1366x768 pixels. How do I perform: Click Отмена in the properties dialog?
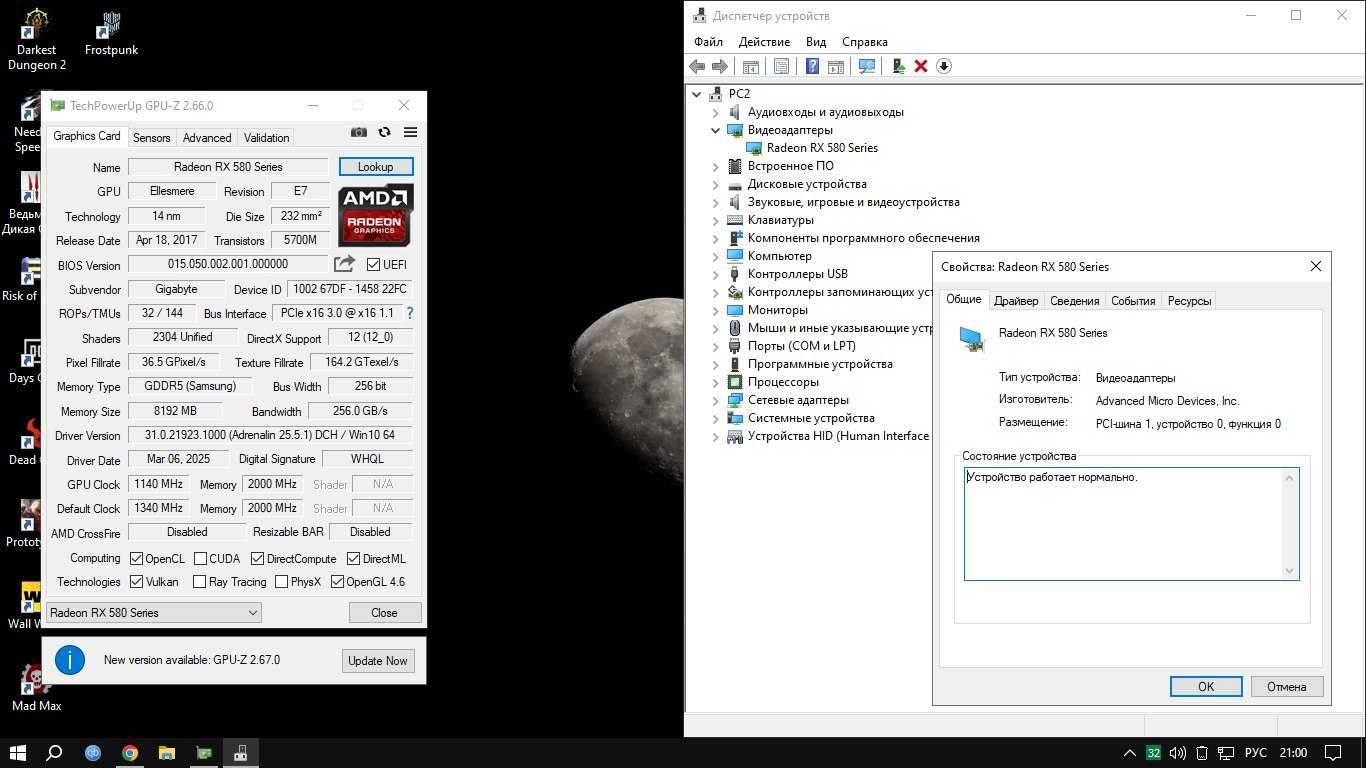(1287, 686)
